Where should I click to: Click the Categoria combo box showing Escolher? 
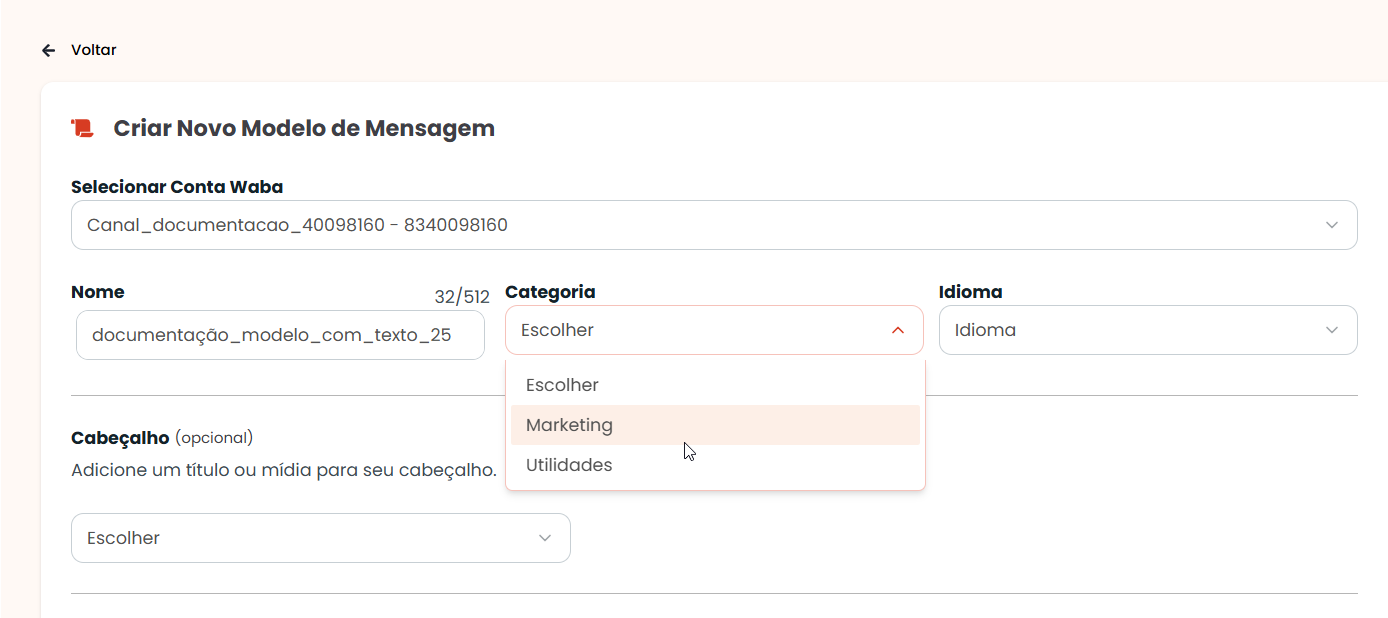click(x=714, y=330)
